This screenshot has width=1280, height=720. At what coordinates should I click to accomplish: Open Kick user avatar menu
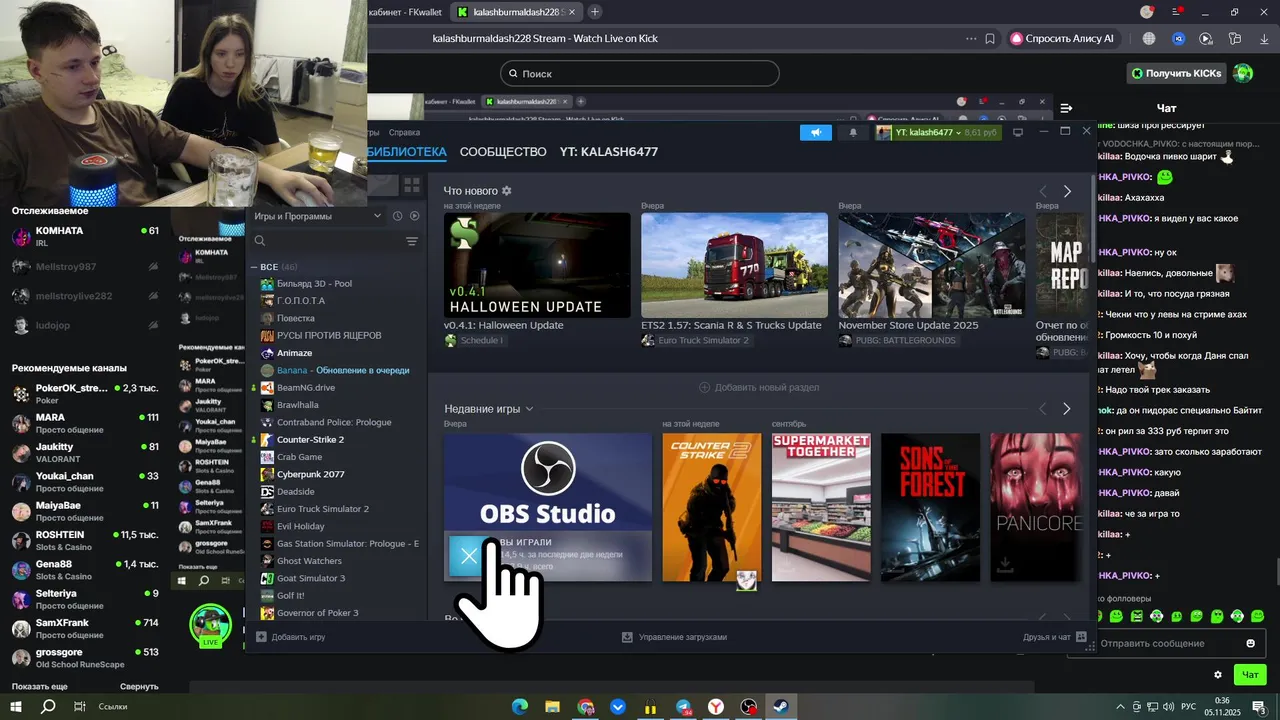point(1243,73)
